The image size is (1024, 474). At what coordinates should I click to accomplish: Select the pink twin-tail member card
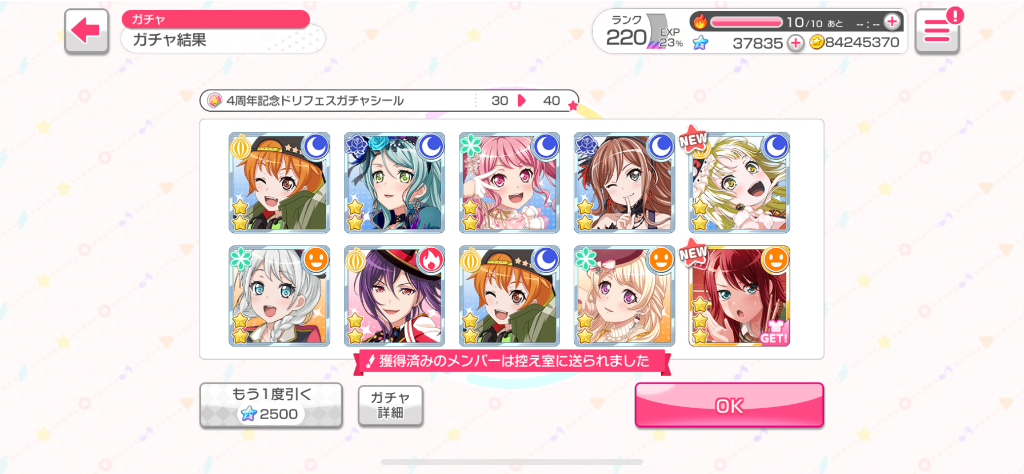[509, 182]
